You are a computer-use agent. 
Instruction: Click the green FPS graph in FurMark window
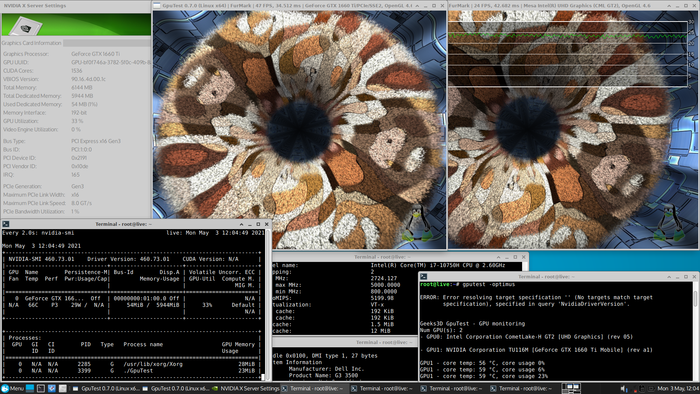[x=567, y=36]
